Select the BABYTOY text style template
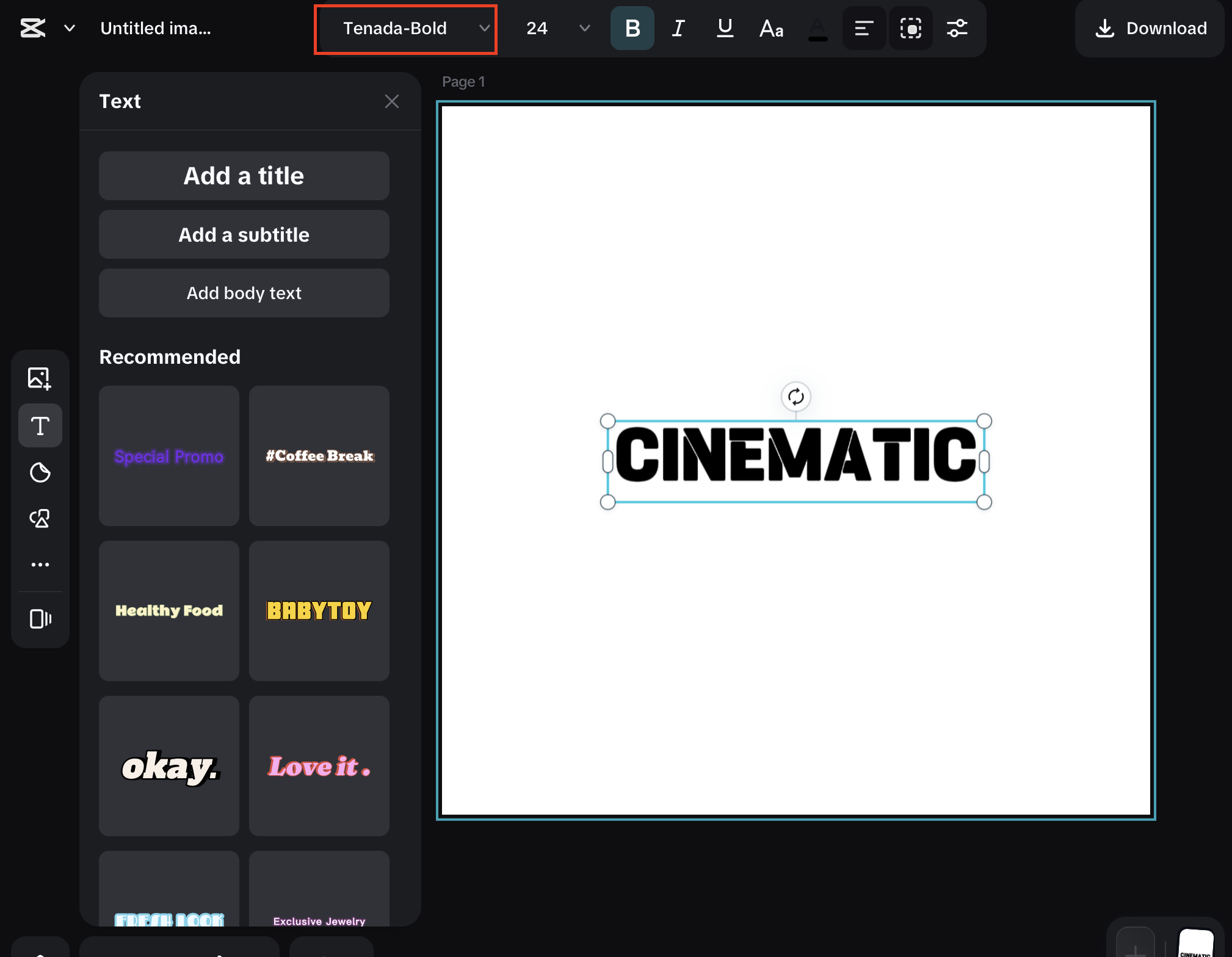This screenshot has height=957, width=1232. click(x=318, y=611)
